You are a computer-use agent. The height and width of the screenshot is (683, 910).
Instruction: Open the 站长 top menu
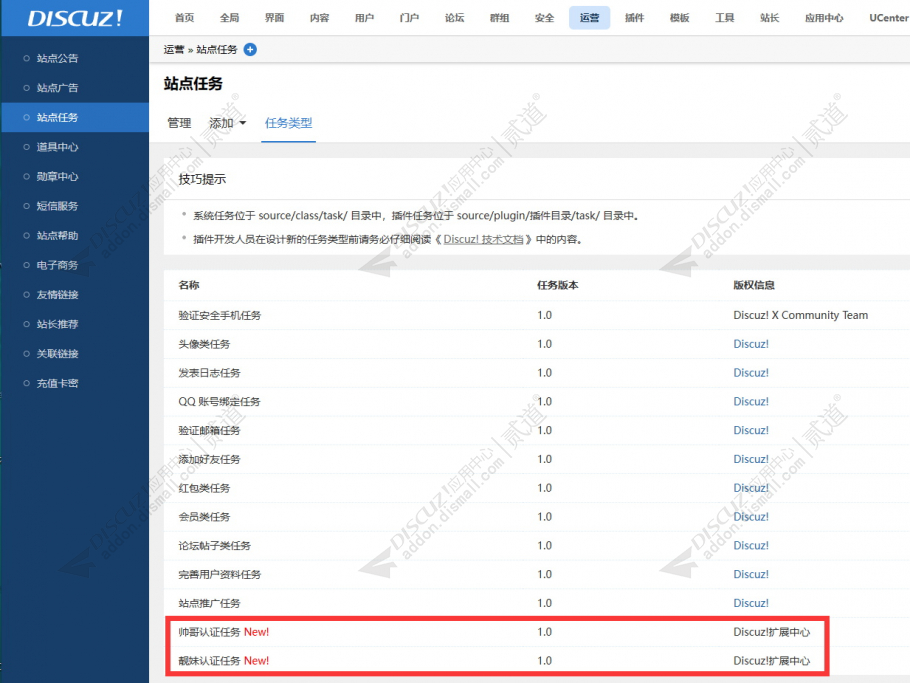[x=769, y=18]
